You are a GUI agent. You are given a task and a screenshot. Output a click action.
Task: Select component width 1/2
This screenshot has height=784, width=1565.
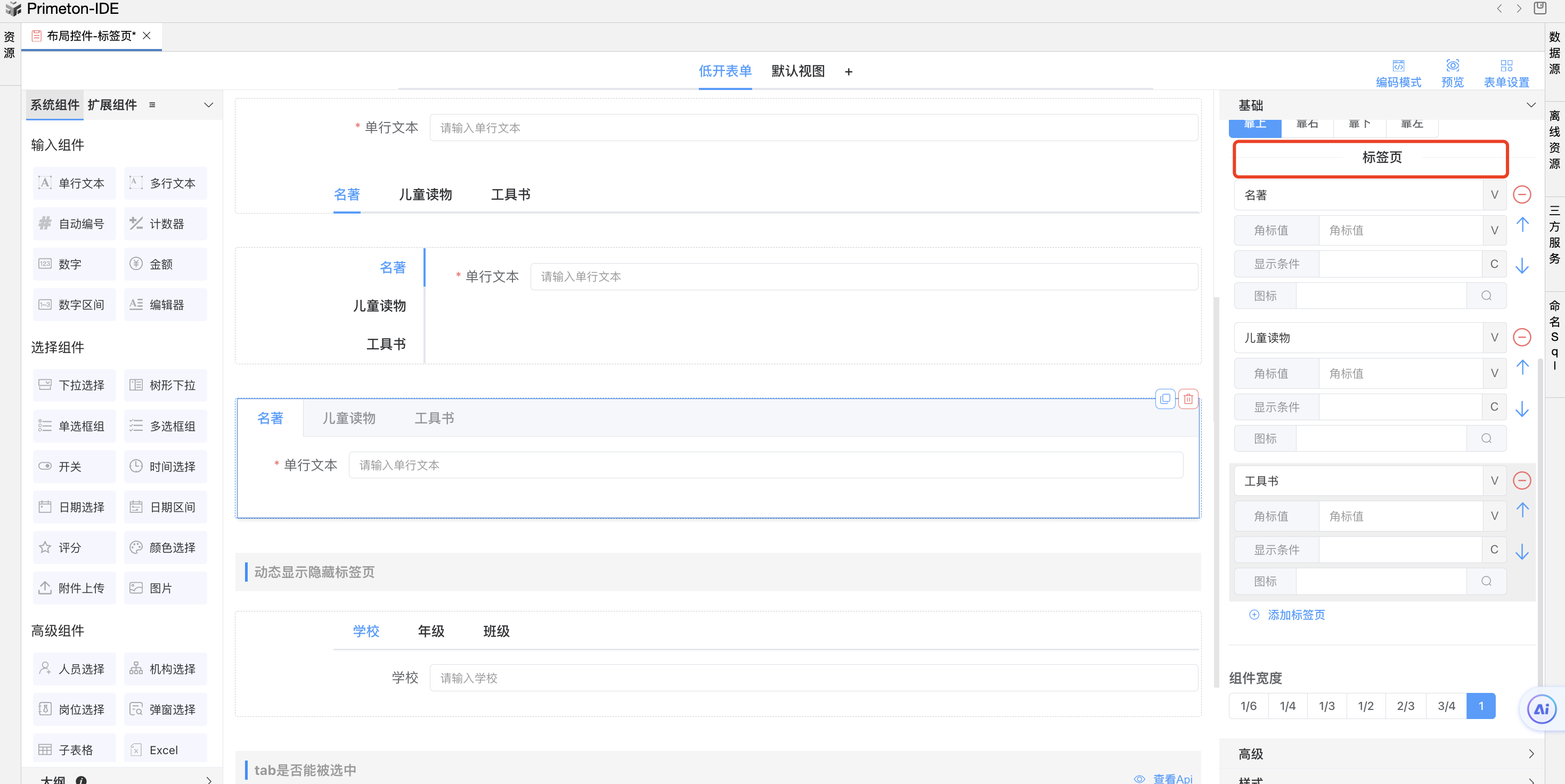1365,706
